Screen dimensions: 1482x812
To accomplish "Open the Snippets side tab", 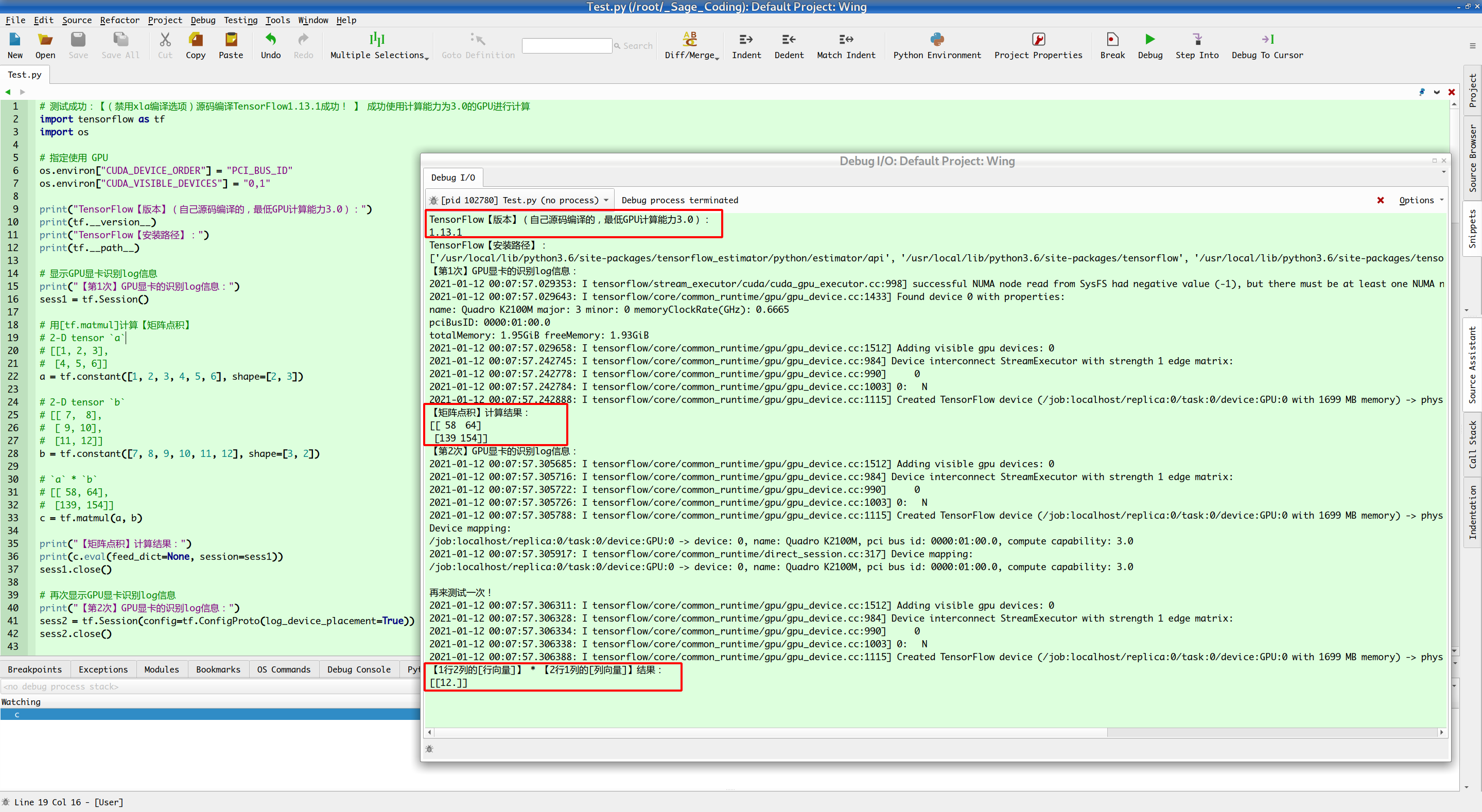I will pos(1472,229).
